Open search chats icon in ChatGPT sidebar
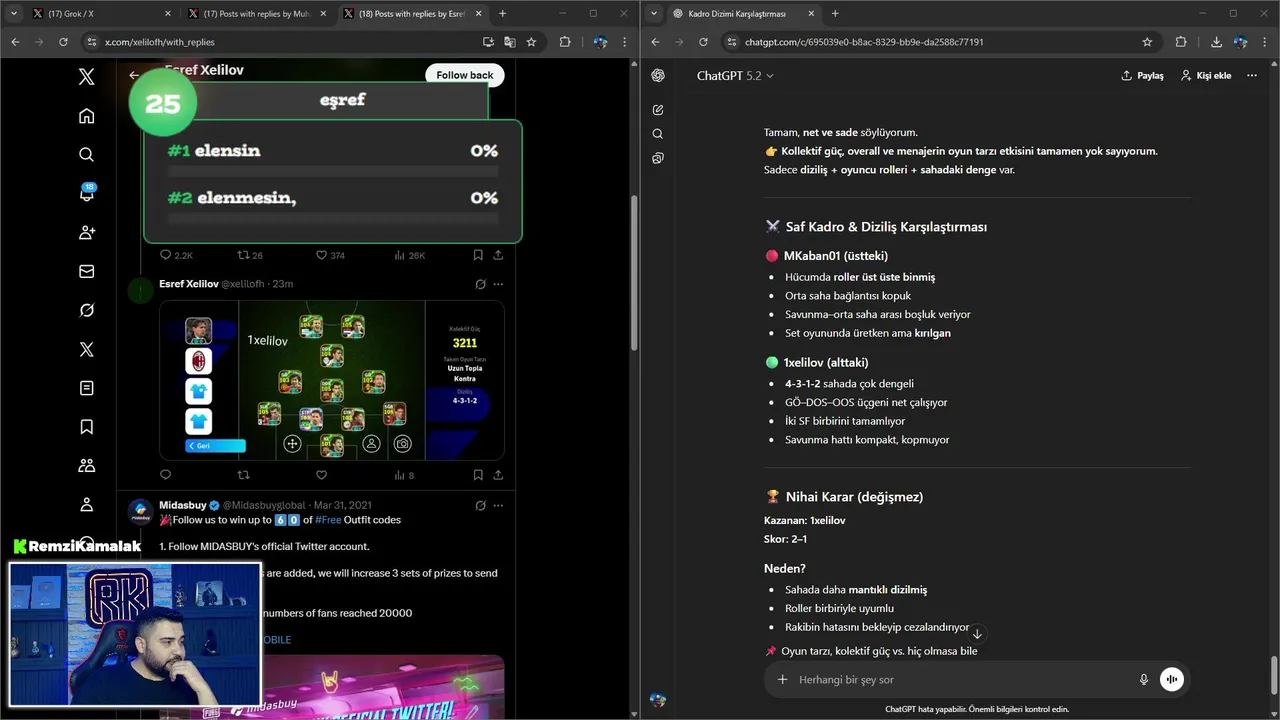This screenshot has width=1280, height=720. (658, 134)
